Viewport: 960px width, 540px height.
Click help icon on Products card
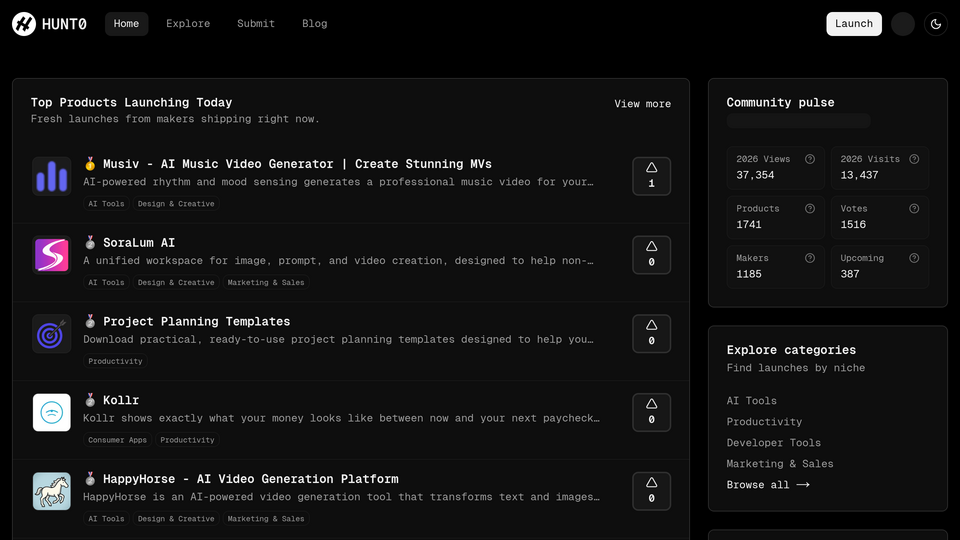click(809, 209)
